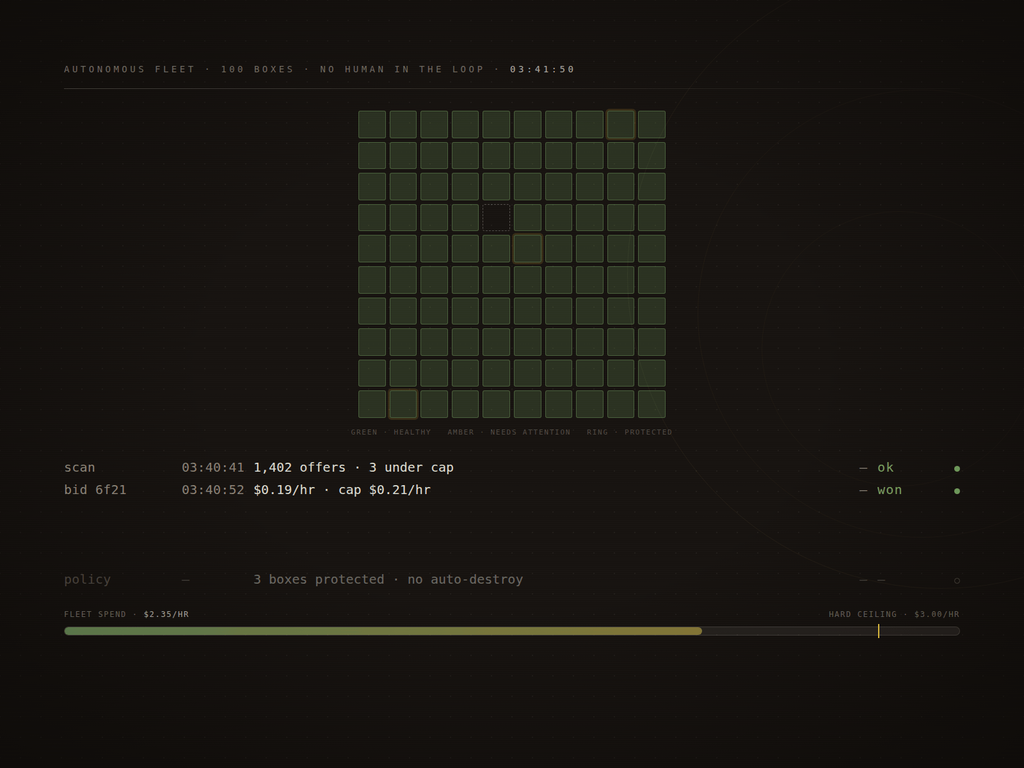1024x768 pixels.
Task: Click the "1,402 offers · 3 under cap" text
Action: [353, 468]
